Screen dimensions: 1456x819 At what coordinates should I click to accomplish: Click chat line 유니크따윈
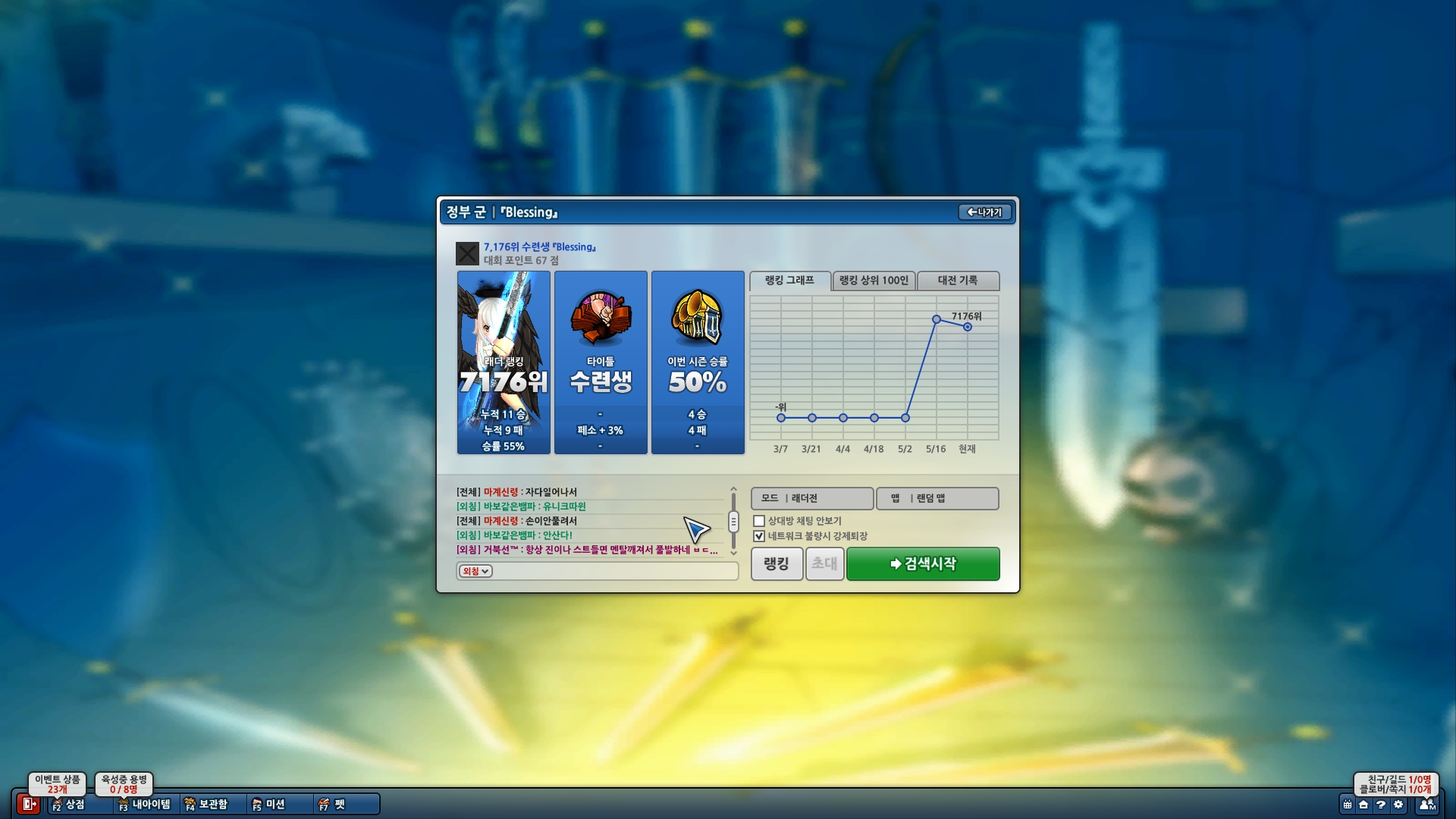click(521, 507)
